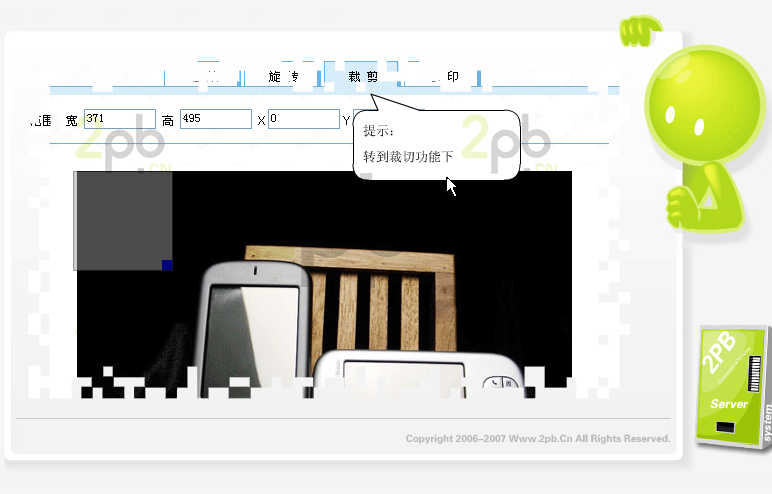Select the tab ending in 印 (watermark)

point(442,76)
